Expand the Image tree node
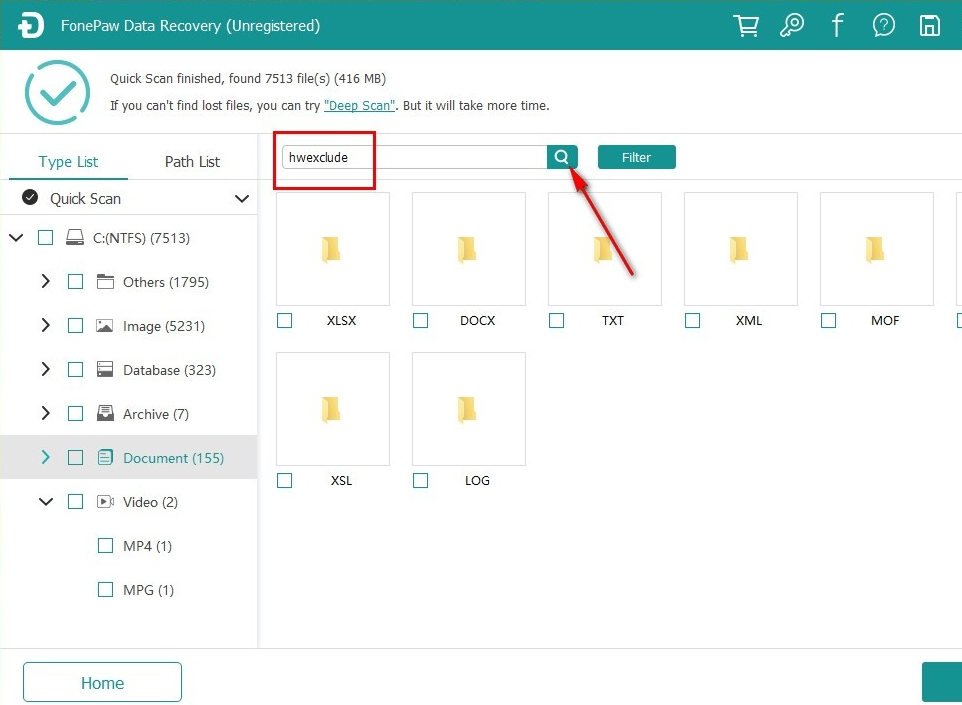 click(x=45, y=325)
